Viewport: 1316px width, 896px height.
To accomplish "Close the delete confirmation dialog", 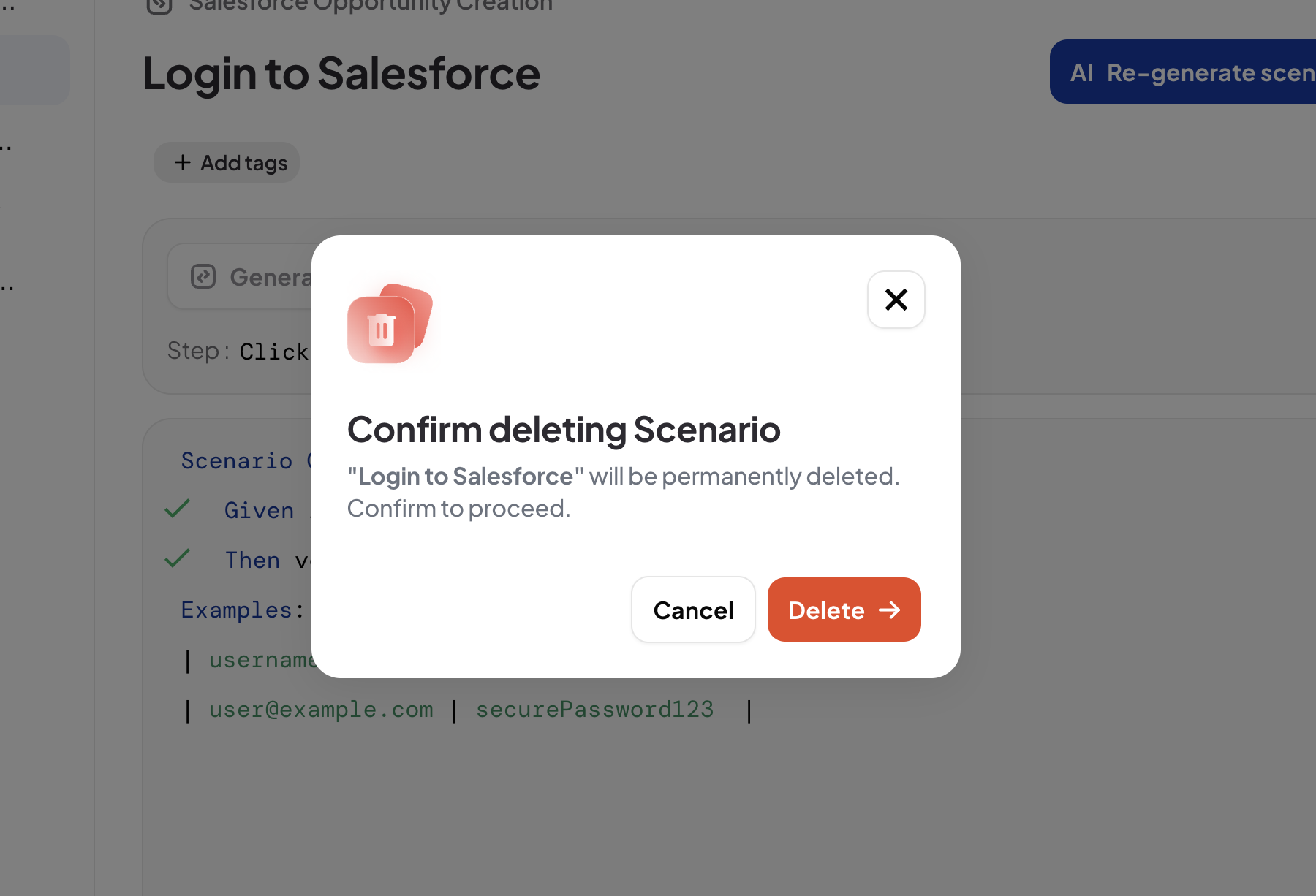I will point(896,300).
